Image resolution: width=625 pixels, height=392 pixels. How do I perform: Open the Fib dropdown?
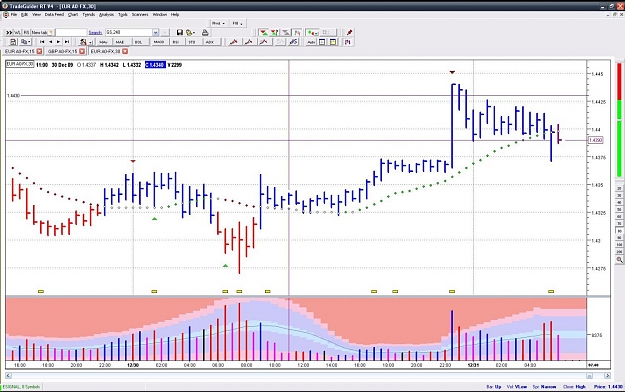[x=237, y=23]
